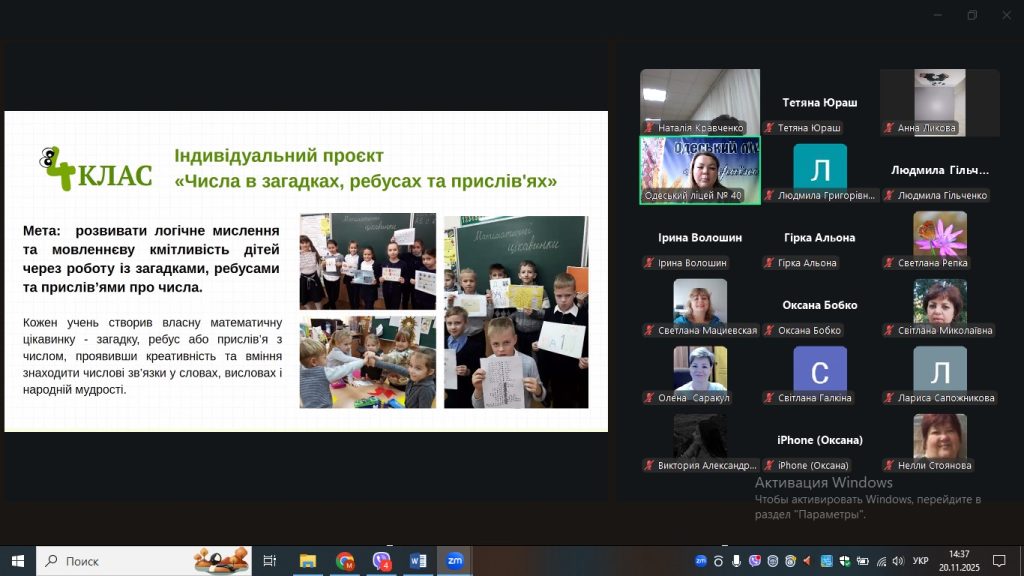Open Microsoft Word in the taskbar

418,561
